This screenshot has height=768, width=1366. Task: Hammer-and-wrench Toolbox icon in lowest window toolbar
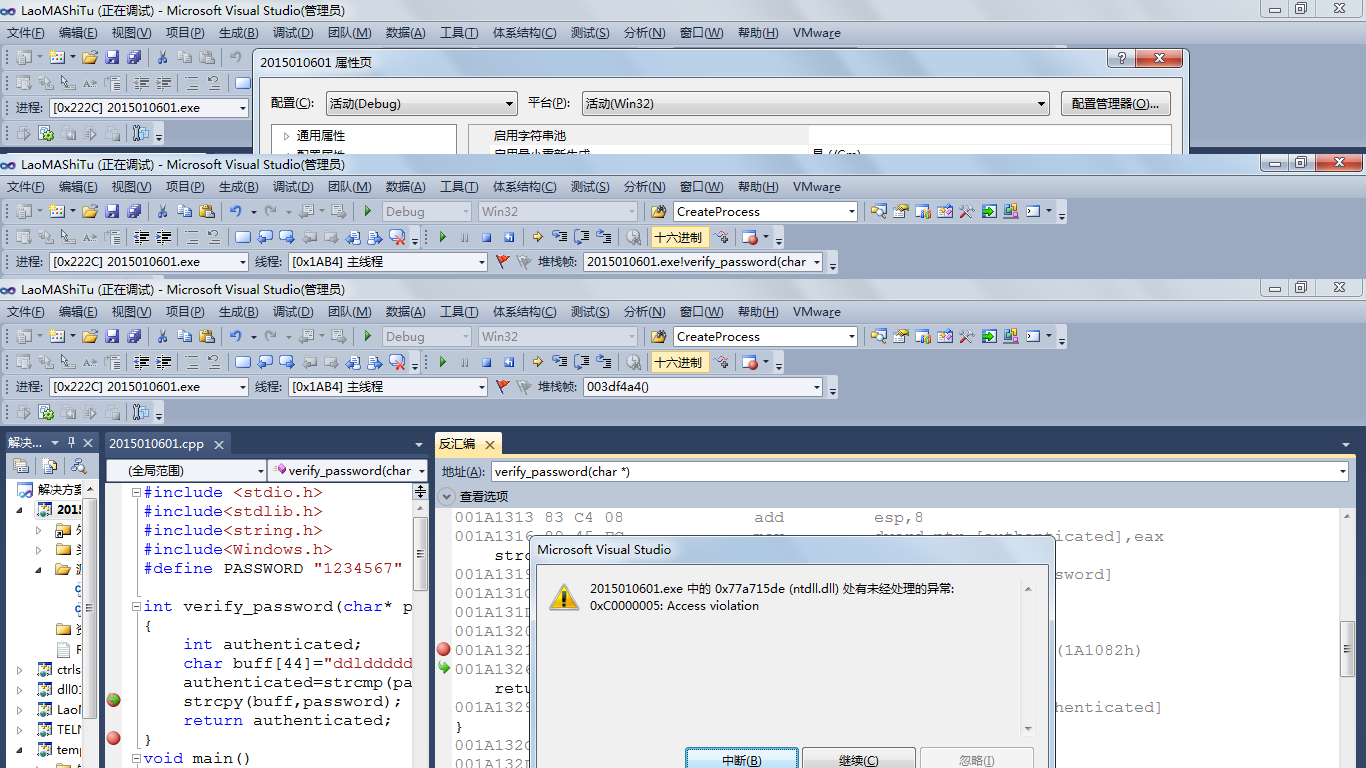[966, 336]
